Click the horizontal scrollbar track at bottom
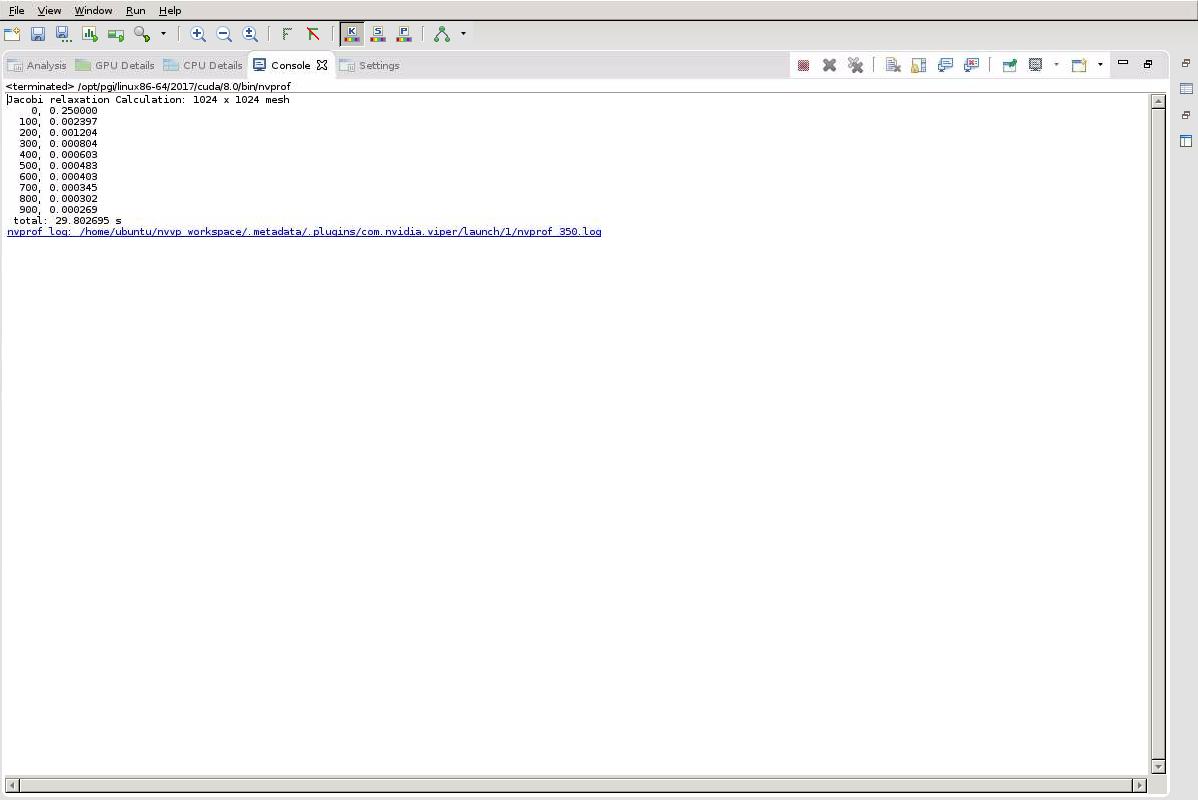The height and width of the screenshot is (800, 1198). [575, 785]
